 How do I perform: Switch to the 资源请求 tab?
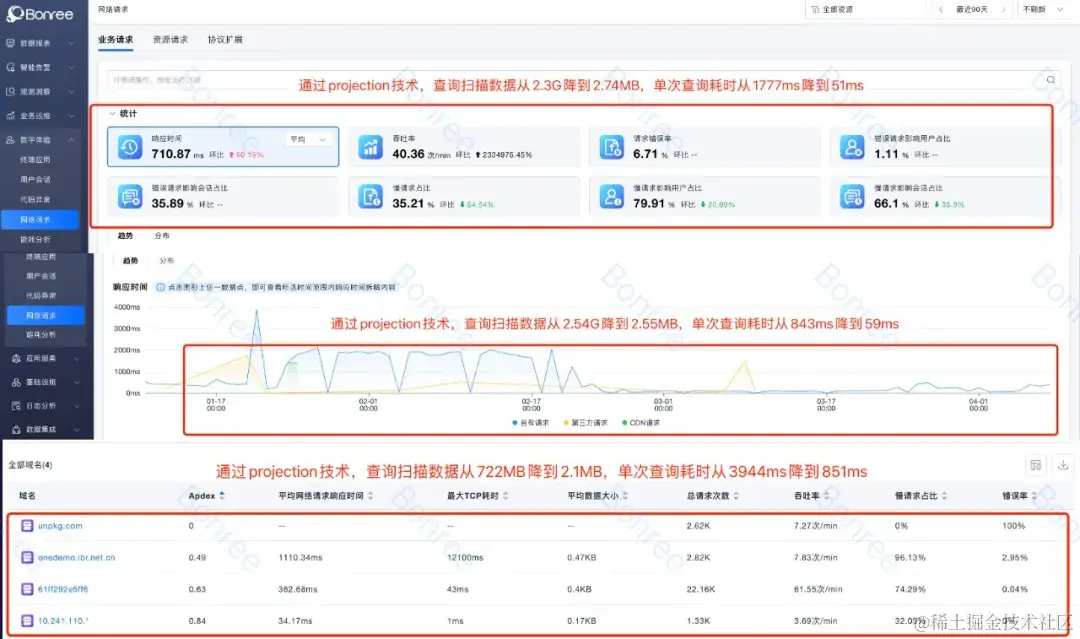(x=170, y=41)
